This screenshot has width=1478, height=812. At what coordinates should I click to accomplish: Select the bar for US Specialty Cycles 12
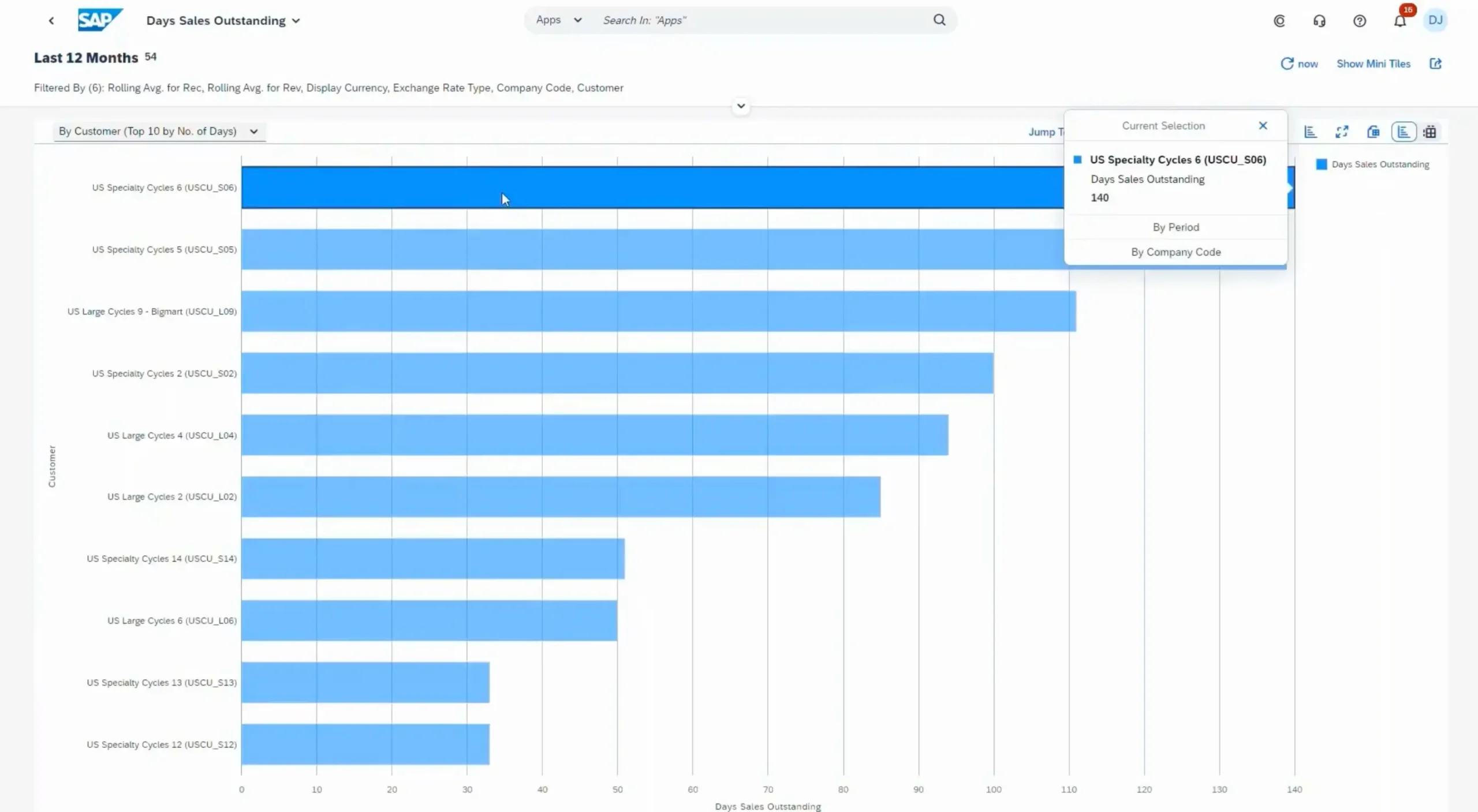coord(365,744)
